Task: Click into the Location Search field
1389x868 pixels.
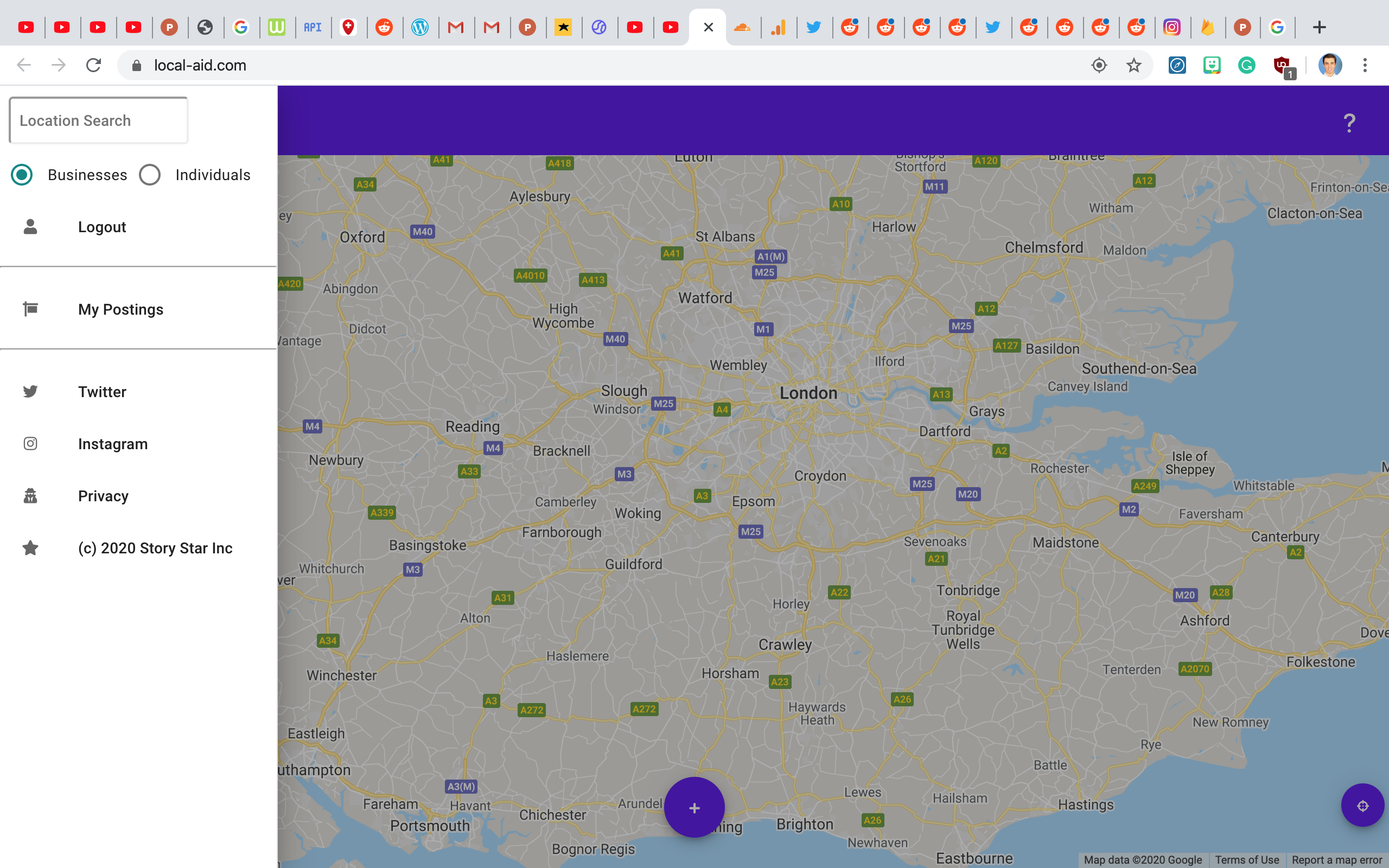Action: [x=99, y=120]
